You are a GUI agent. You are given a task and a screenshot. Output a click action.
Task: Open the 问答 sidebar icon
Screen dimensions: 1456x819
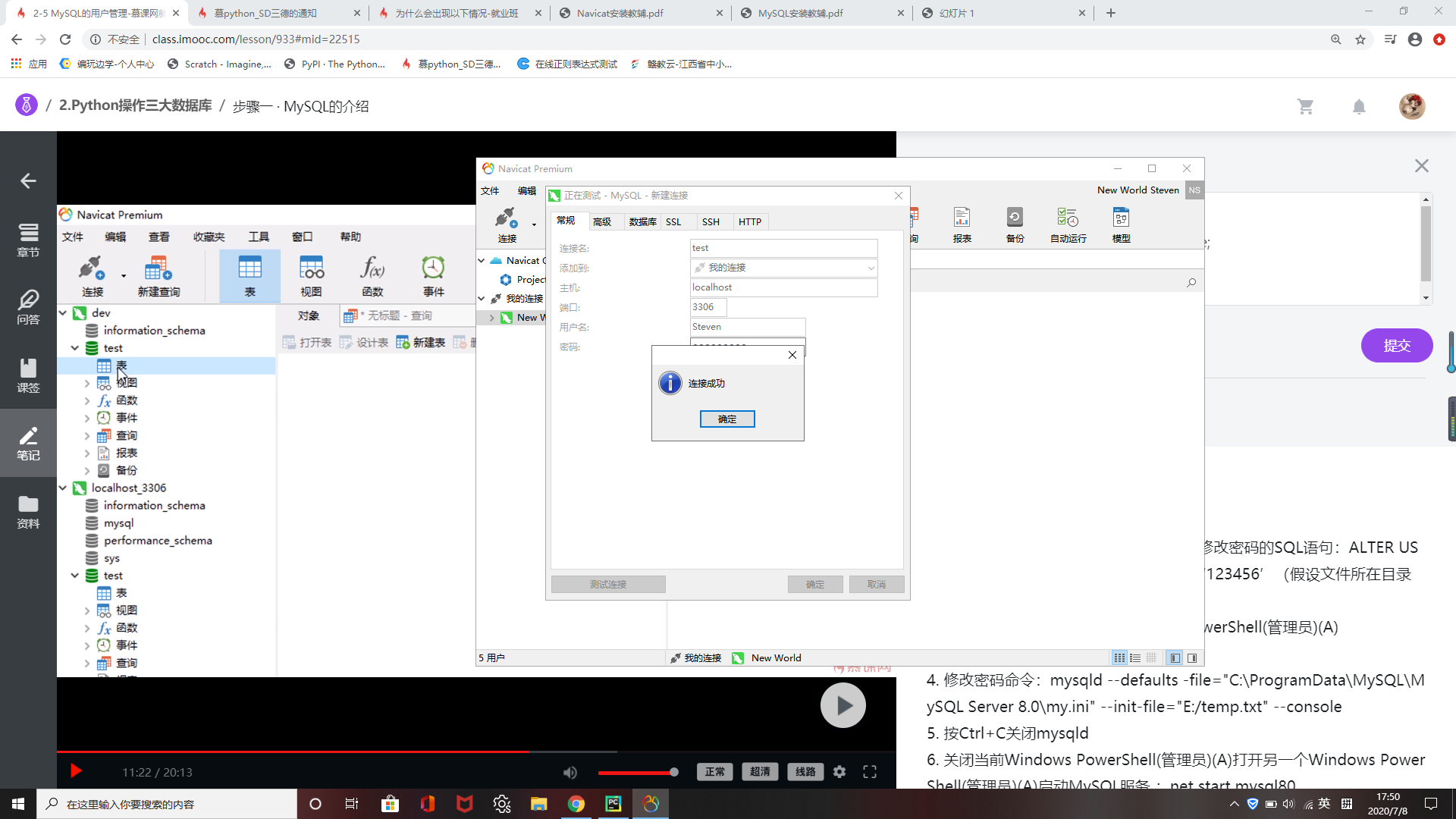point(28,307)
